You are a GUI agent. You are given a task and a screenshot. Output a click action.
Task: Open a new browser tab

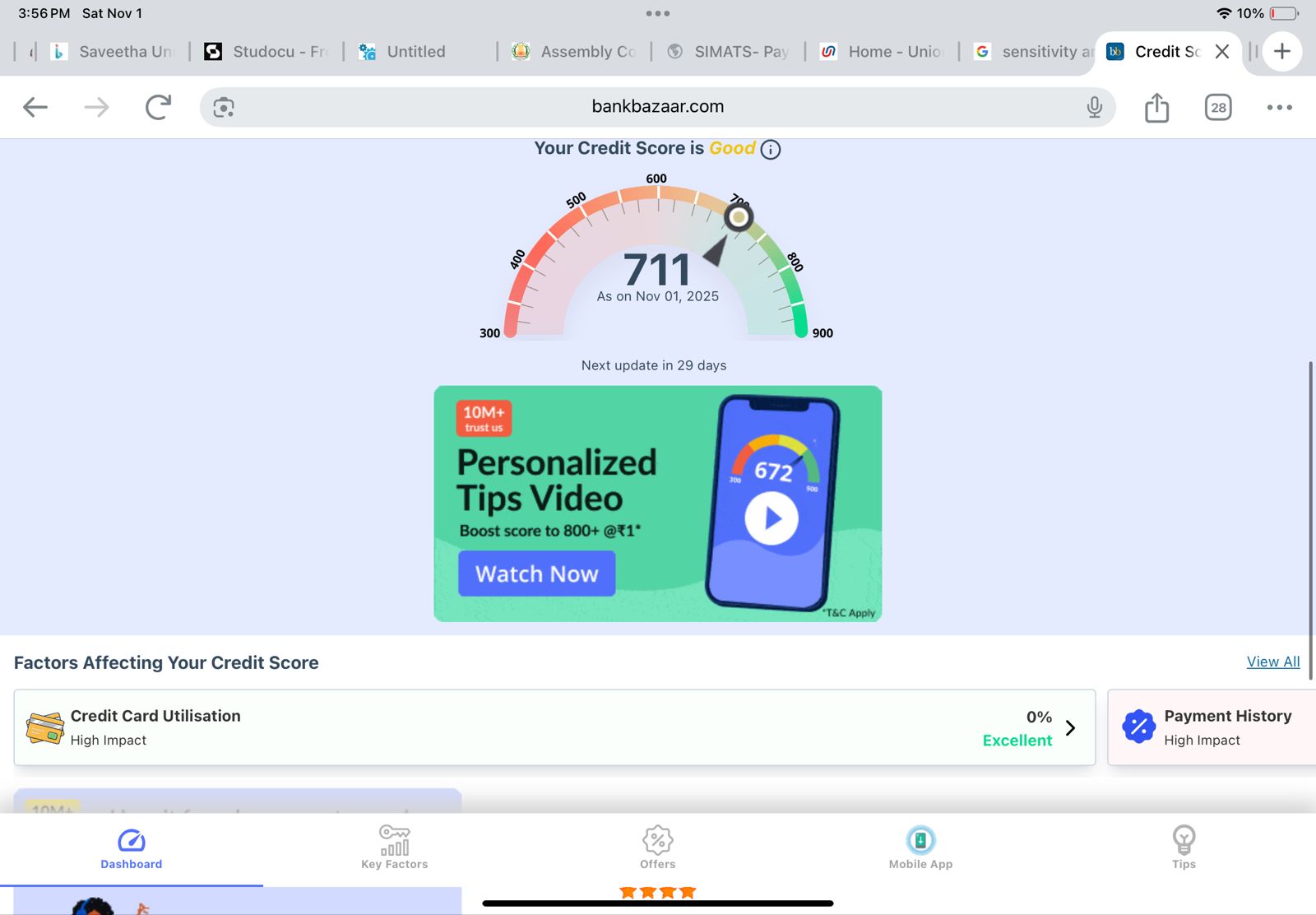pyautogui.click(x=1281, y=52)
